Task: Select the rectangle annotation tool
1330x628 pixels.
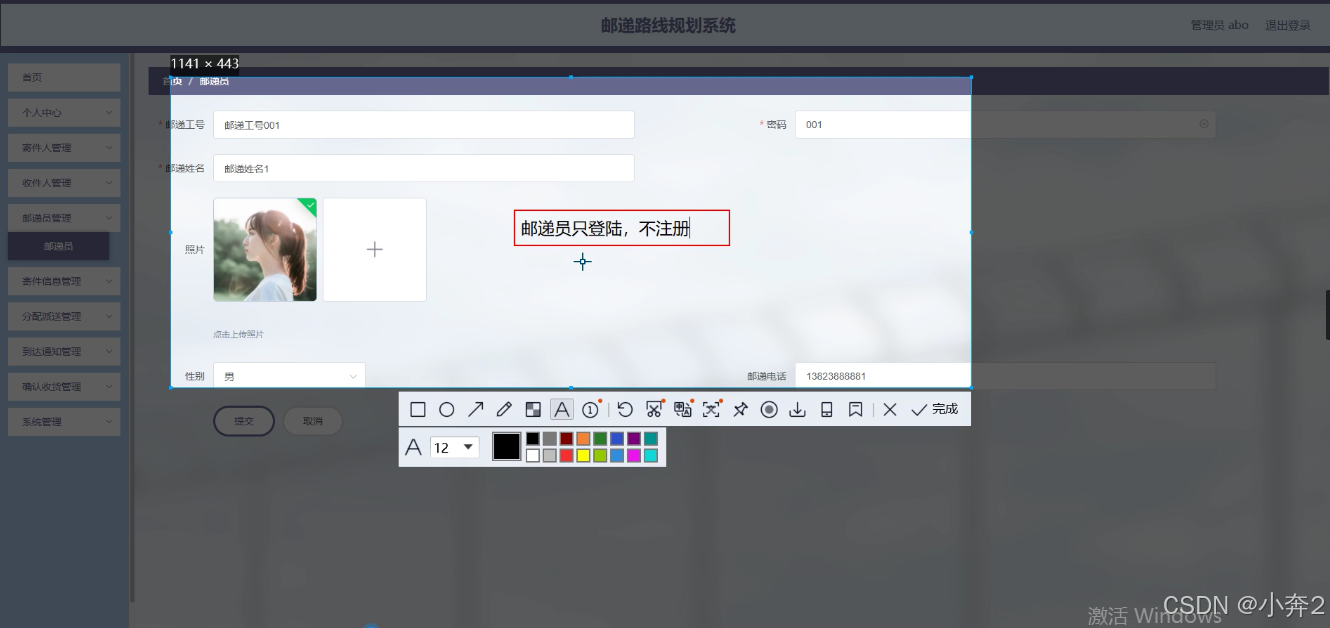Action: (418, 409)
